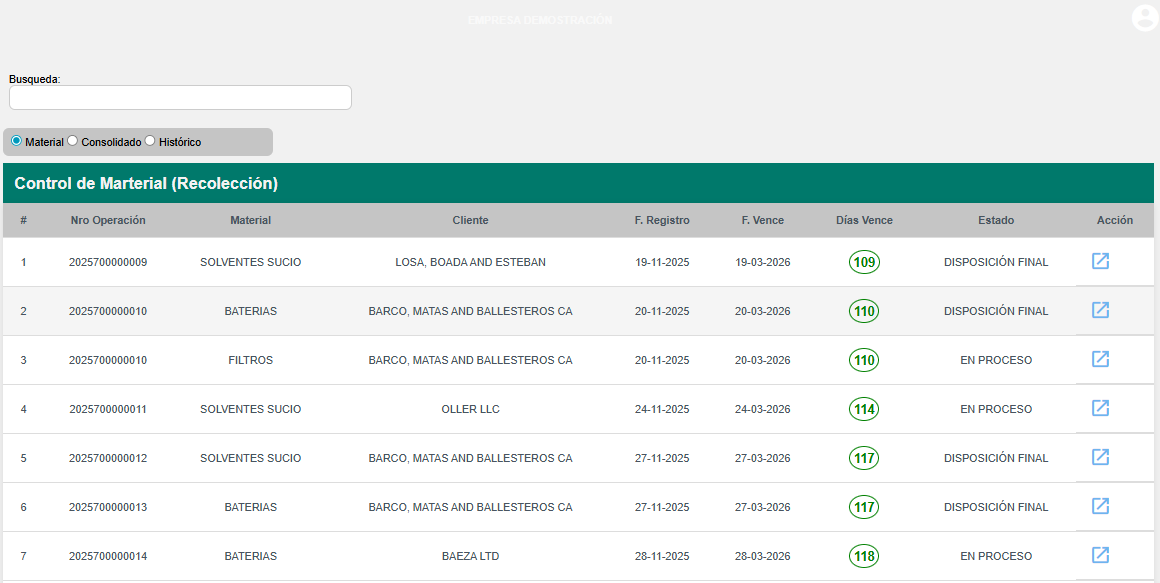Open action icon for OLLER LLC row

tap(1100, 408)
